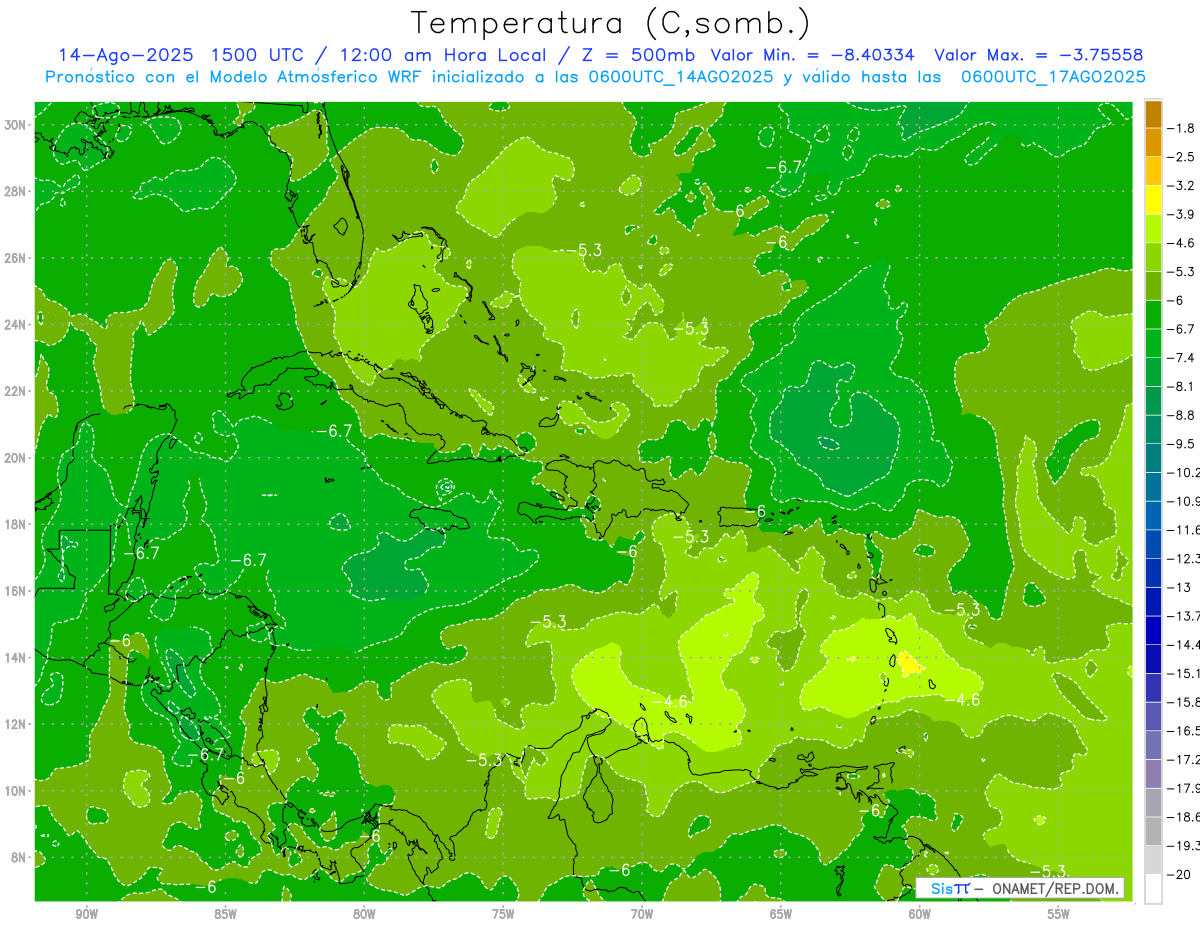The image size is (1200, 927).
Task: Click the '-3.9' color scale label
Action: click(1182, 214)
